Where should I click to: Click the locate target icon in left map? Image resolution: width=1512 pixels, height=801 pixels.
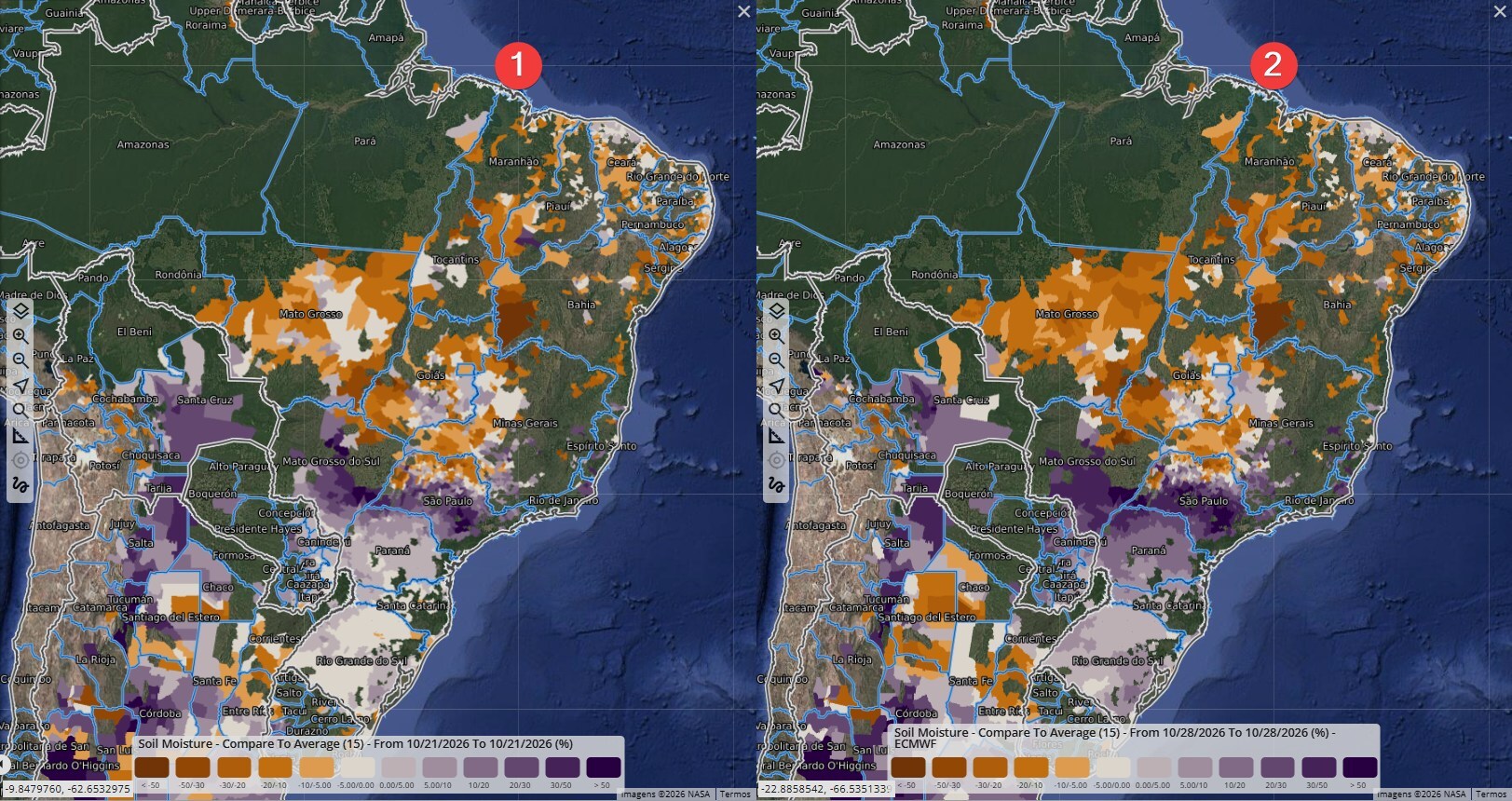[20, 460]
